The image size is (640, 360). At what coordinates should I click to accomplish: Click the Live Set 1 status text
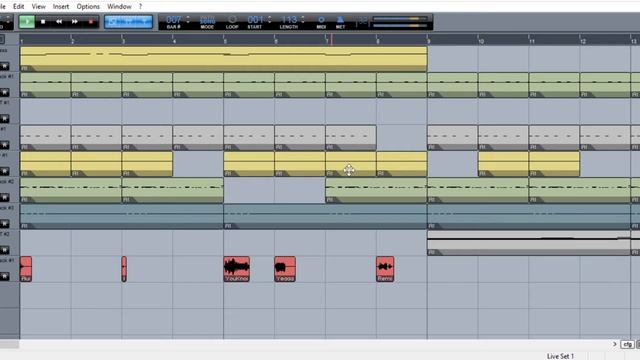tap(560, 356)
